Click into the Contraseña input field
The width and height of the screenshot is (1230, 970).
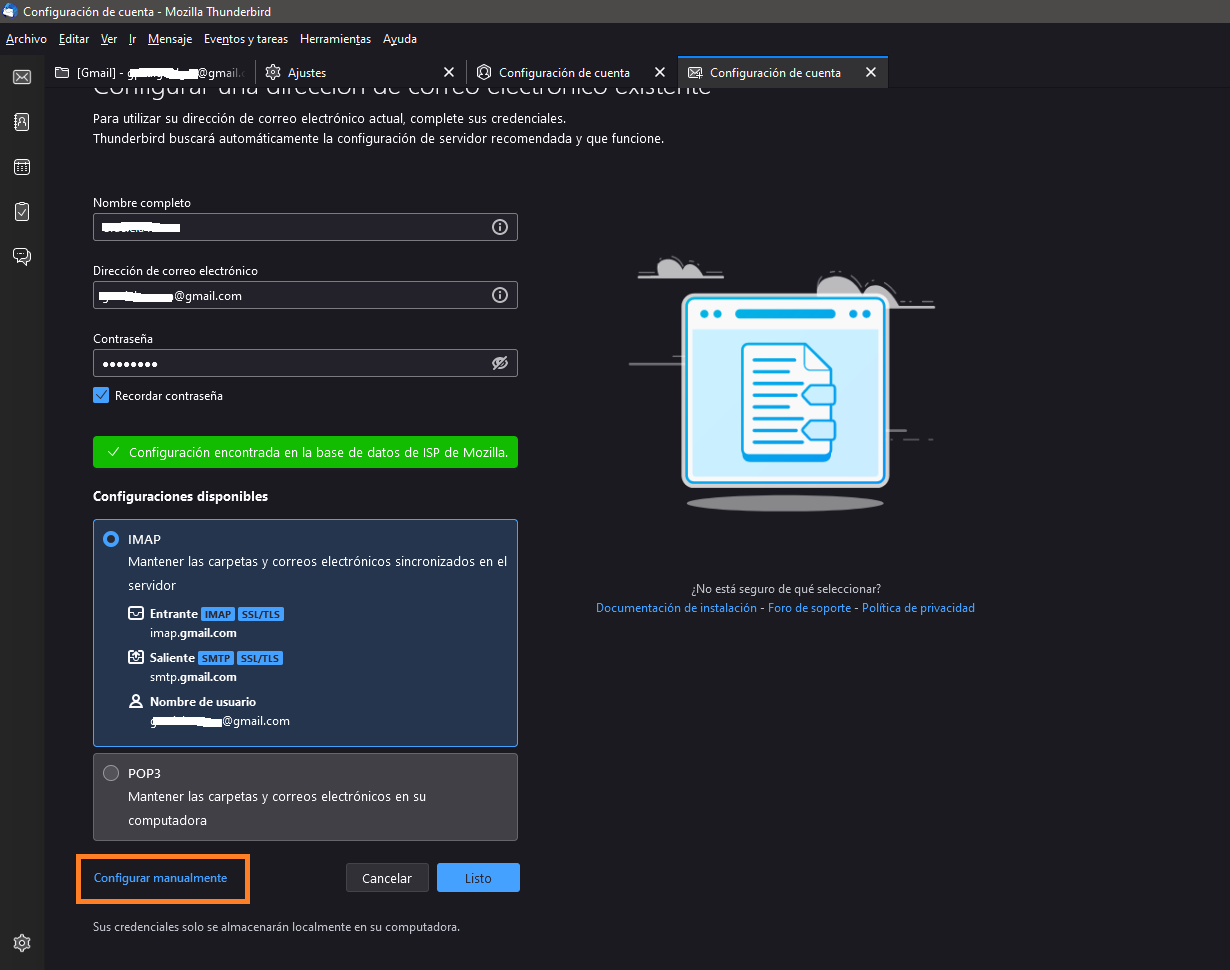(x=290, y=363)
